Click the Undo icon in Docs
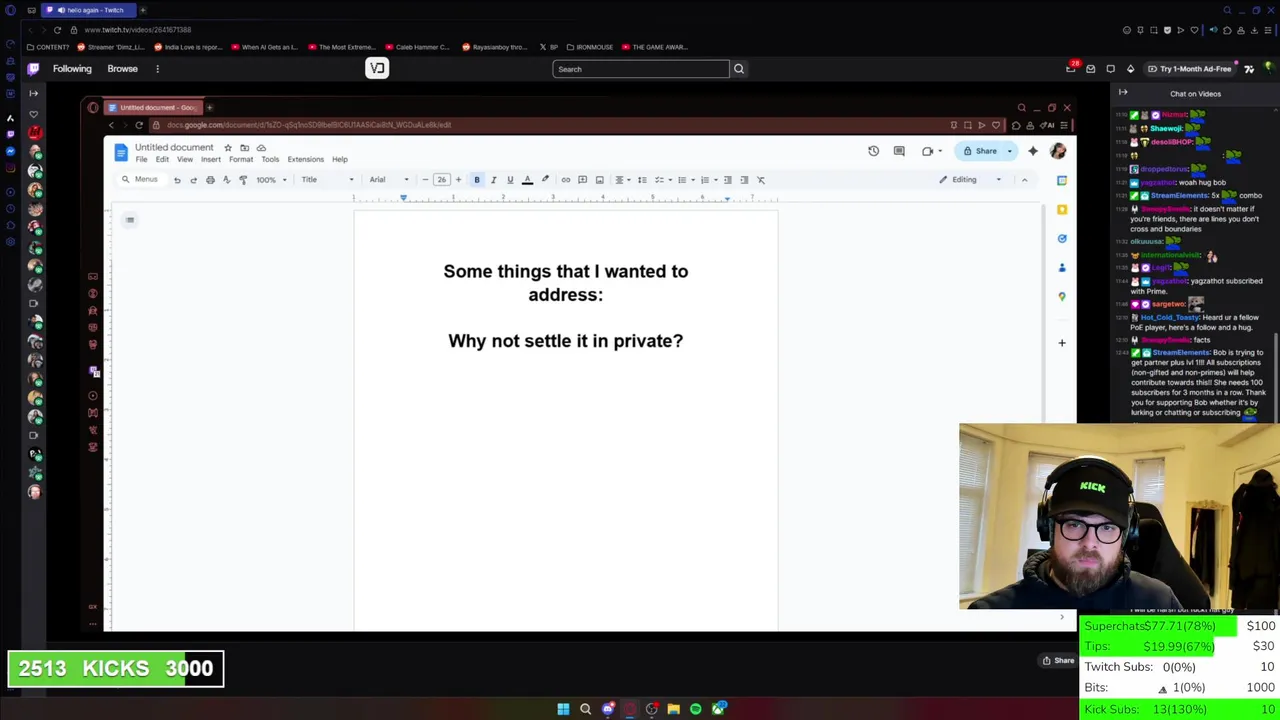The image size is (1280, 720). coord(177,180)
